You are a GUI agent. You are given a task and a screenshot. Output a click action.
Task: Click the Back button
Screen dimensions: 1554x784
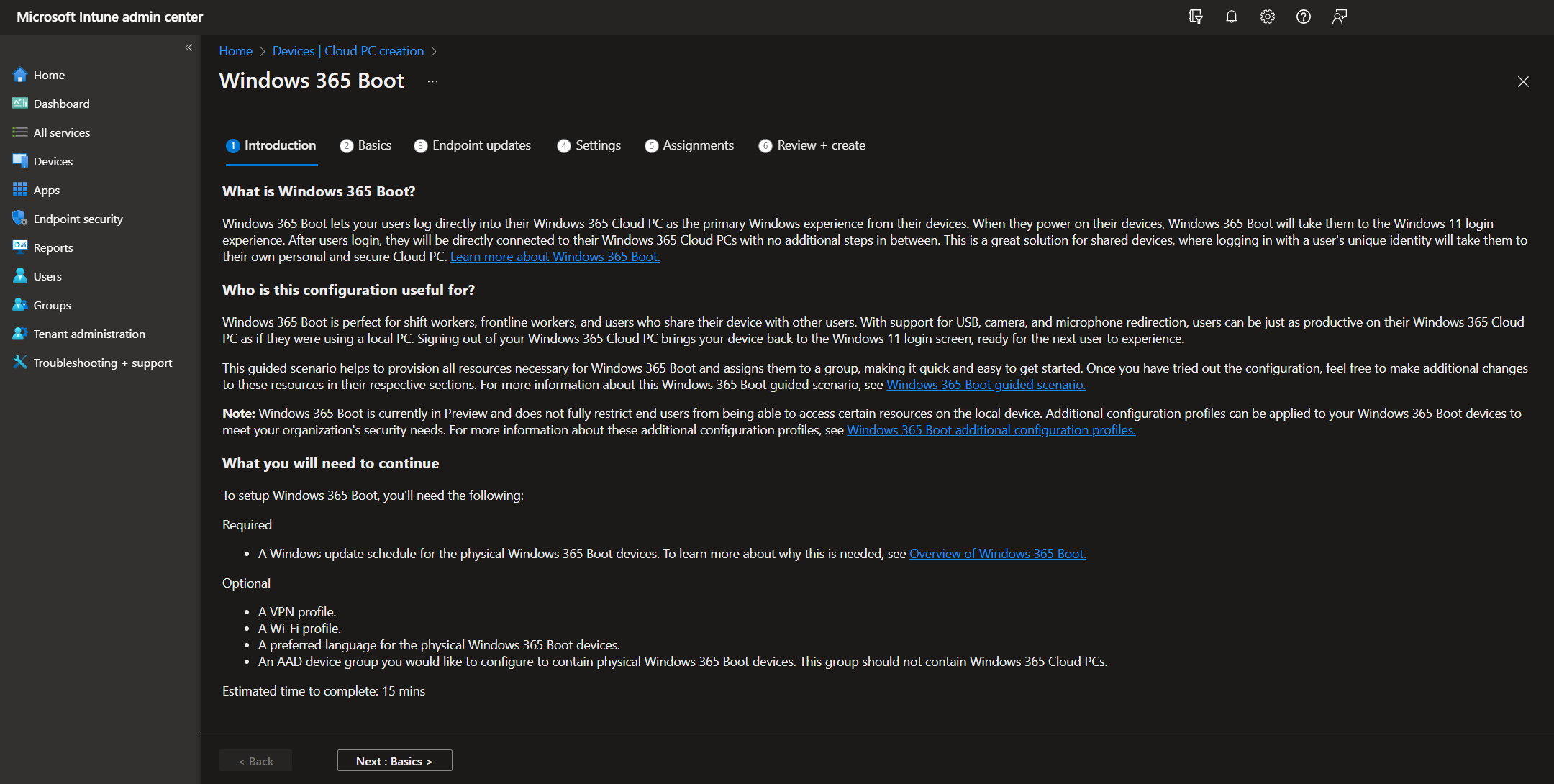pyautogui.click(x=255, y=761)
